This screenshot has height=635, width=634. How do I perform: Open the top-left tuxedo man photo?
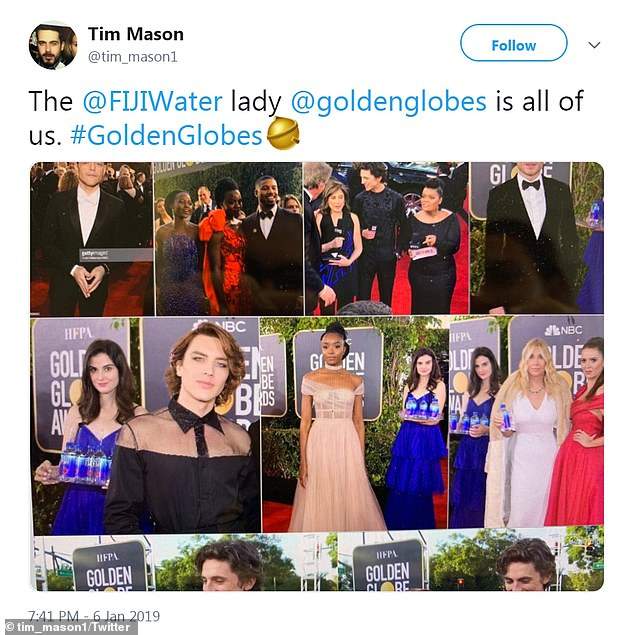(x=91, y=238)
